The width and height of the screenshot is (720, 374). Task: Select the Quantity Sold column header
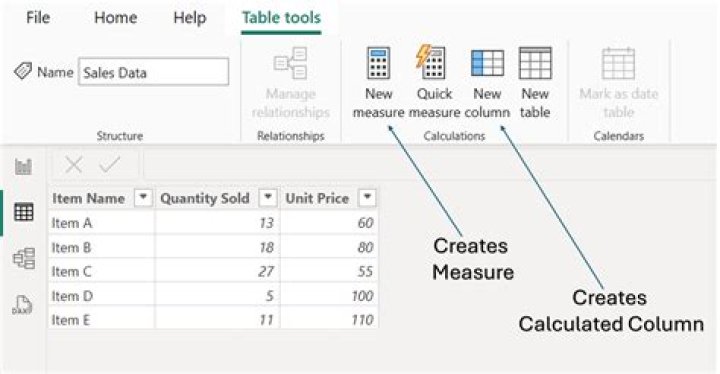pos(205,198)
